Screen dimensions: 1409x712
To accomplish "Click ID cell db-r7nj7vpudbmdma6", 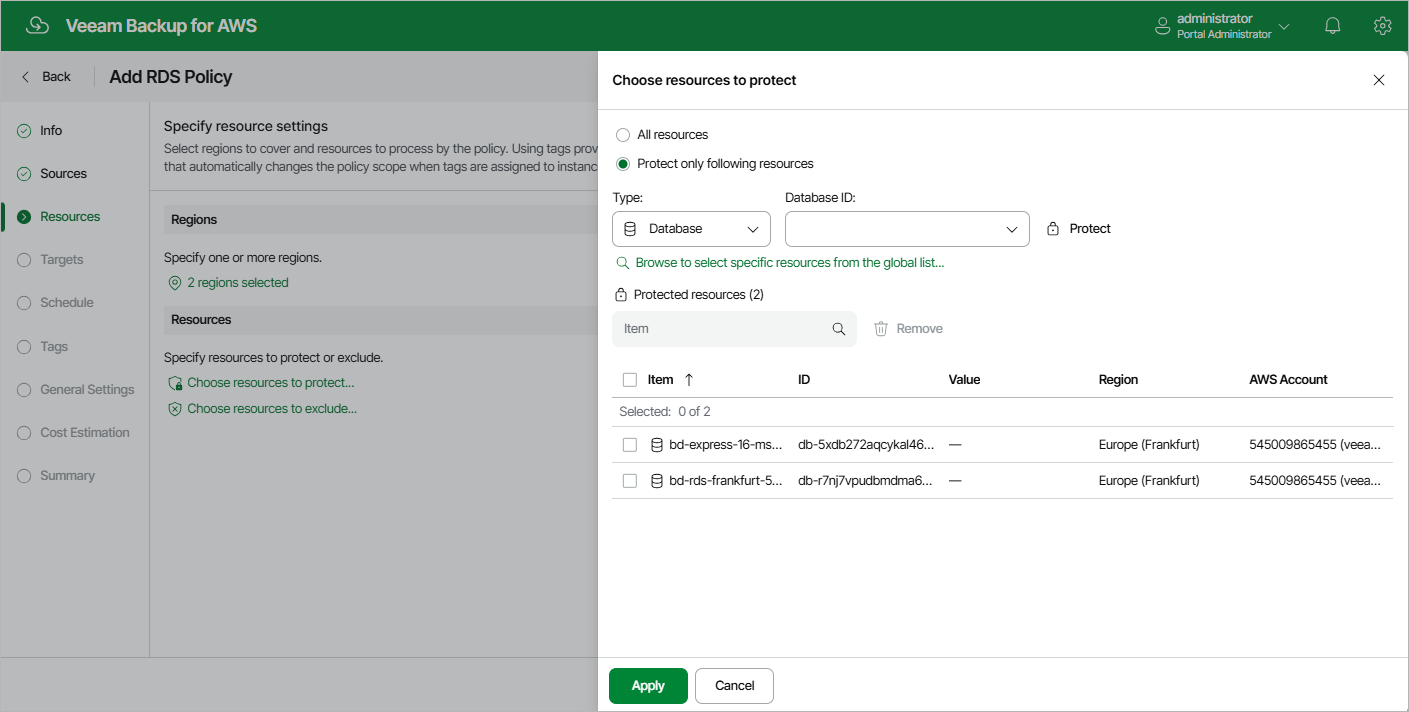I will tap(866, 481).
